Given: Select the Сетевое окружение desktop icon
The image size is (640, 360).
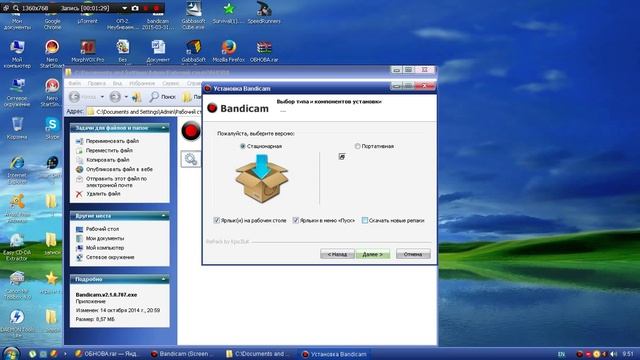Looking at the screenshot, I should (17, 93).
